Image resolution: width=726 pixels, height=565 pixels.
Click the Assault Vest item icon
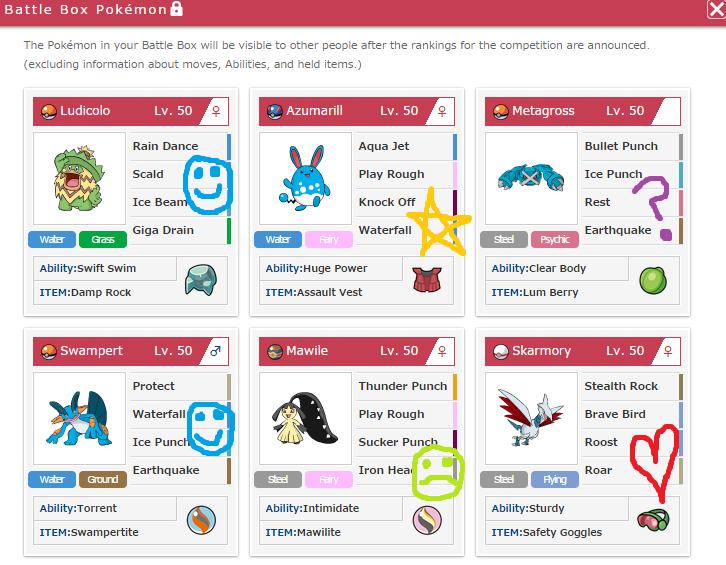point(427,280)
